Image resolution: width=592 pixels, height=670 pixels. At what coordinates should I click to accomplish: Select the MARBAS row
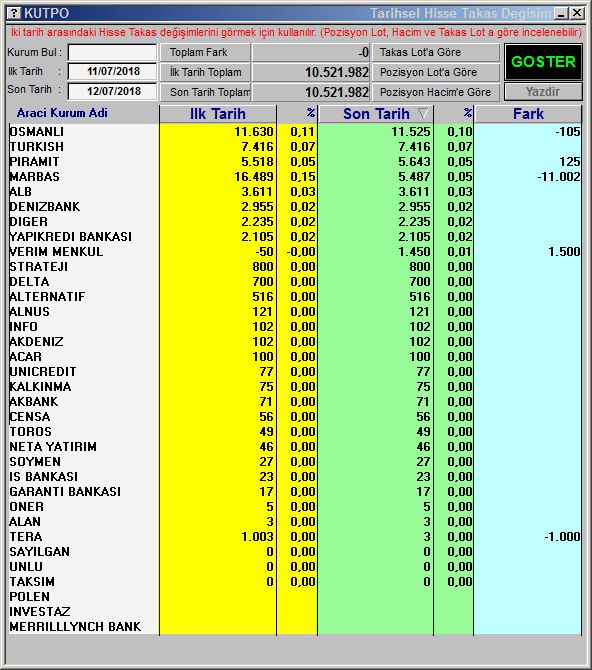295,176
